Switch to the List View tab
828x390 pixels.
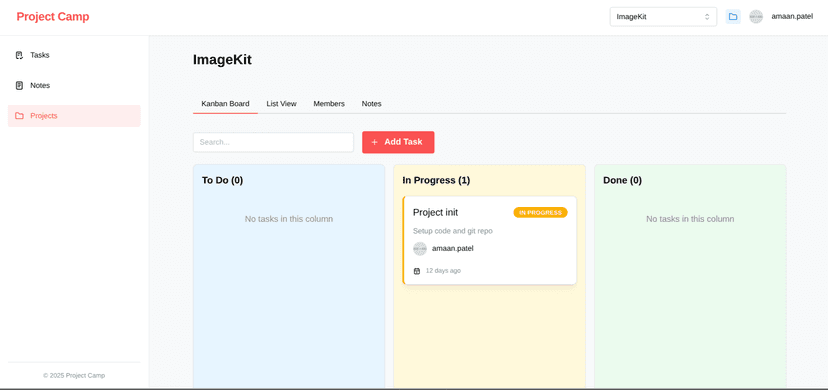[281, 104]
